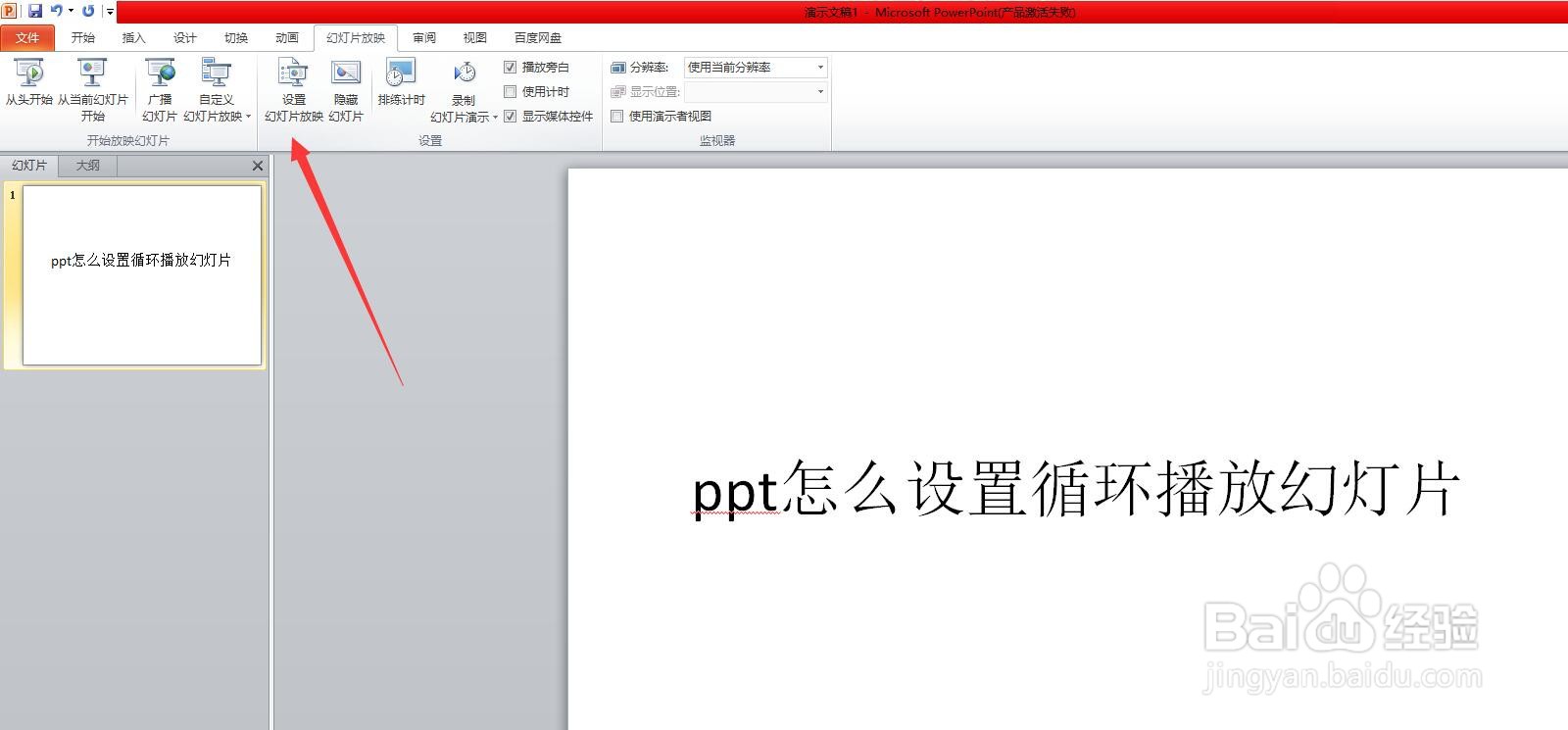Click Rehearse Timings (排练计时)
1568x730 pixels.
click(x=402, y=82)
